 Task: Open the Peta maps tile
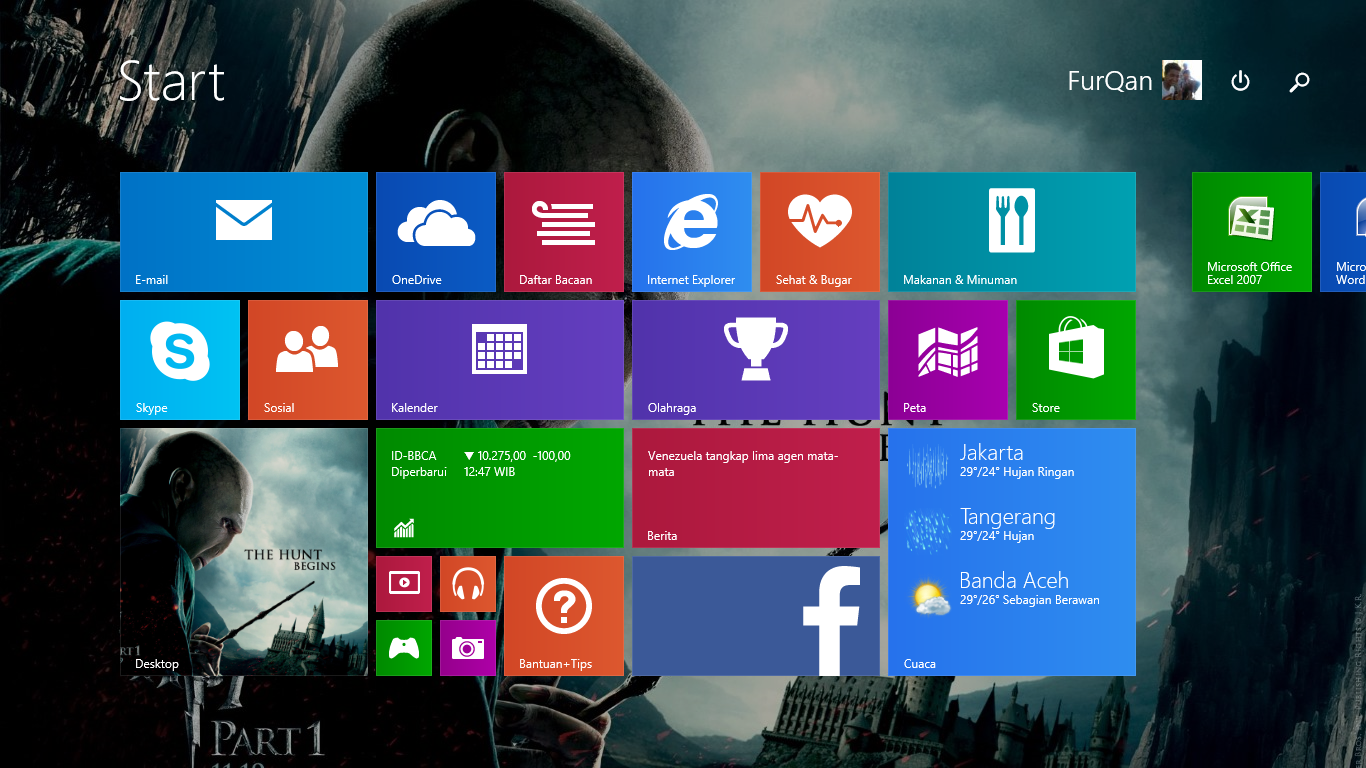948,360
